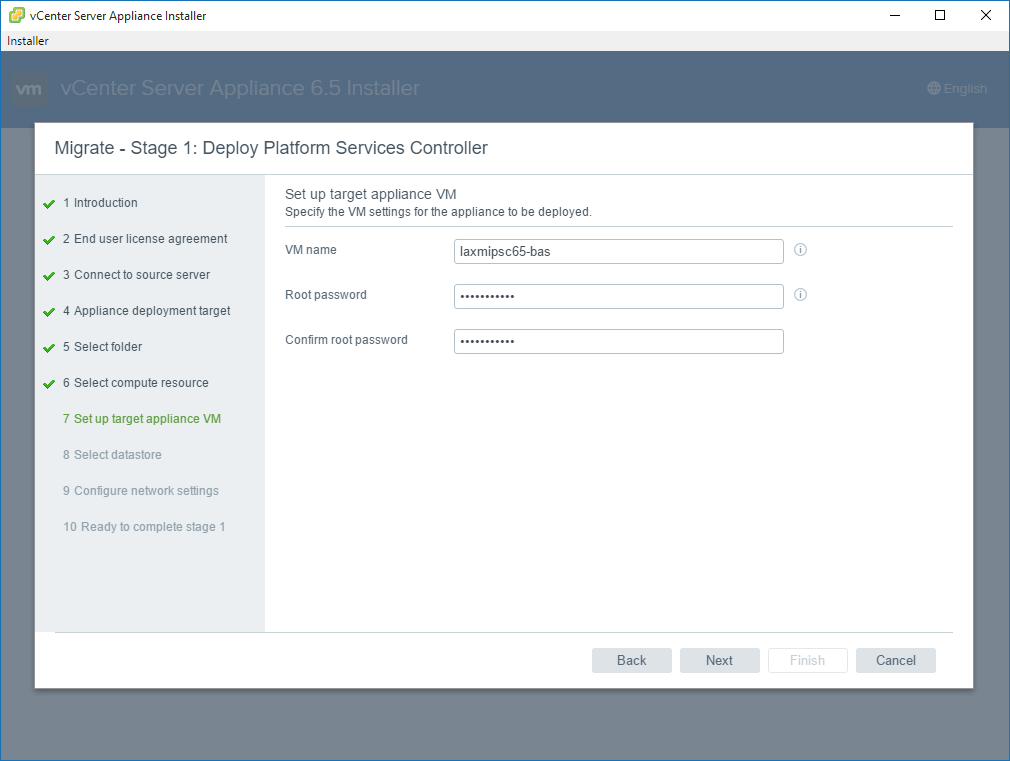Click the vCenter installer title bar icon

coord(17,16)
